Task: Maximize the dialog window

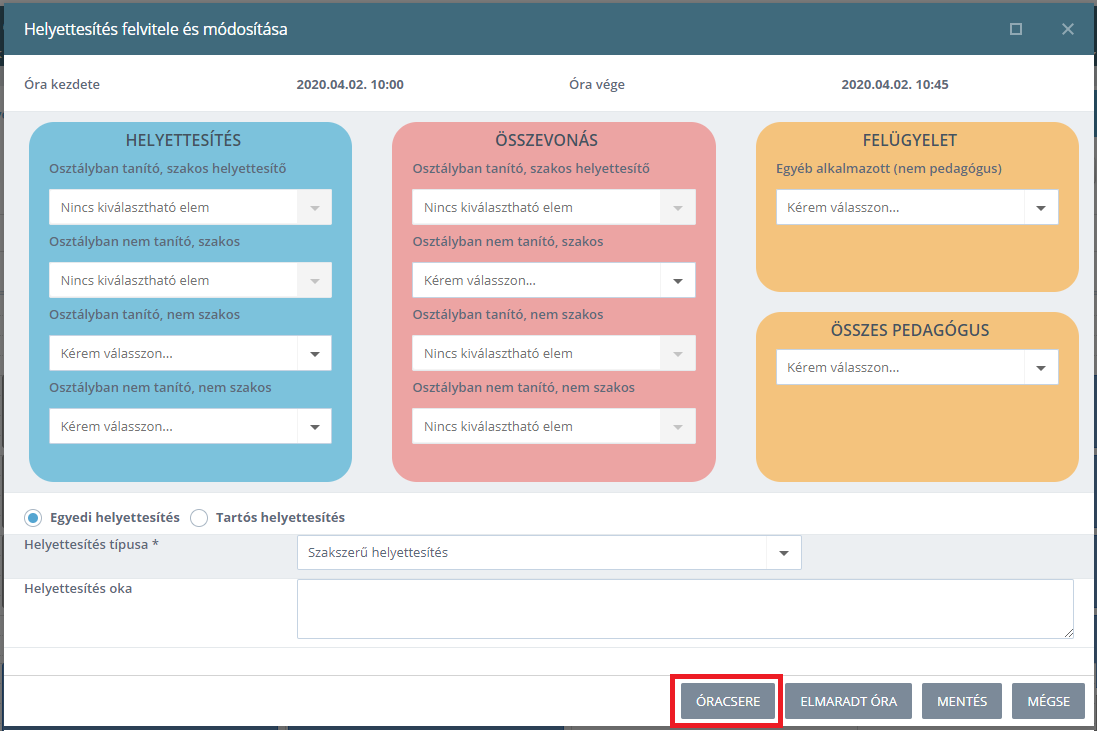Action: (1016, 29)
